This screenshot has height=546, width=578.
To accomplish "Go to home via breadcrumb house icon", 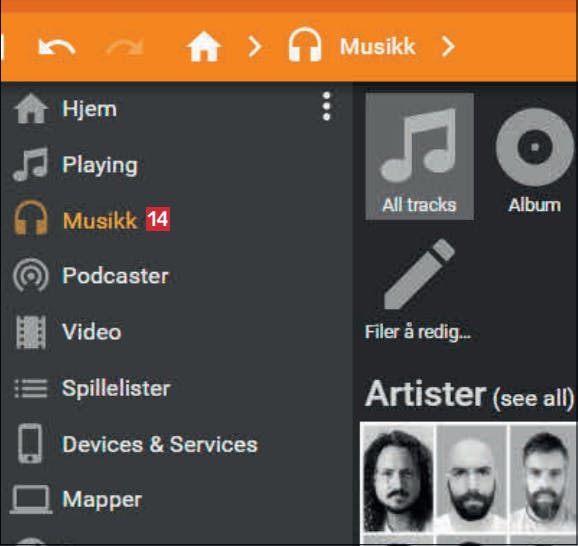I will pyautogui.click(x=204, y=46).
